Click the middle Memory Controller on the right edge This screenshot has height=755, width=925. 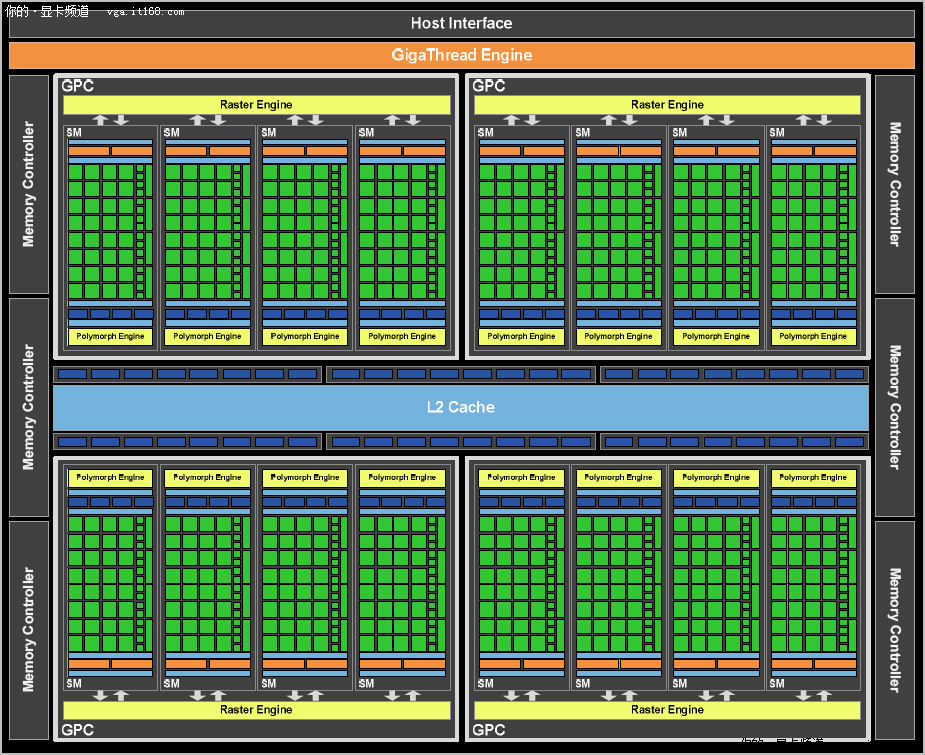(x=895, y=407)
